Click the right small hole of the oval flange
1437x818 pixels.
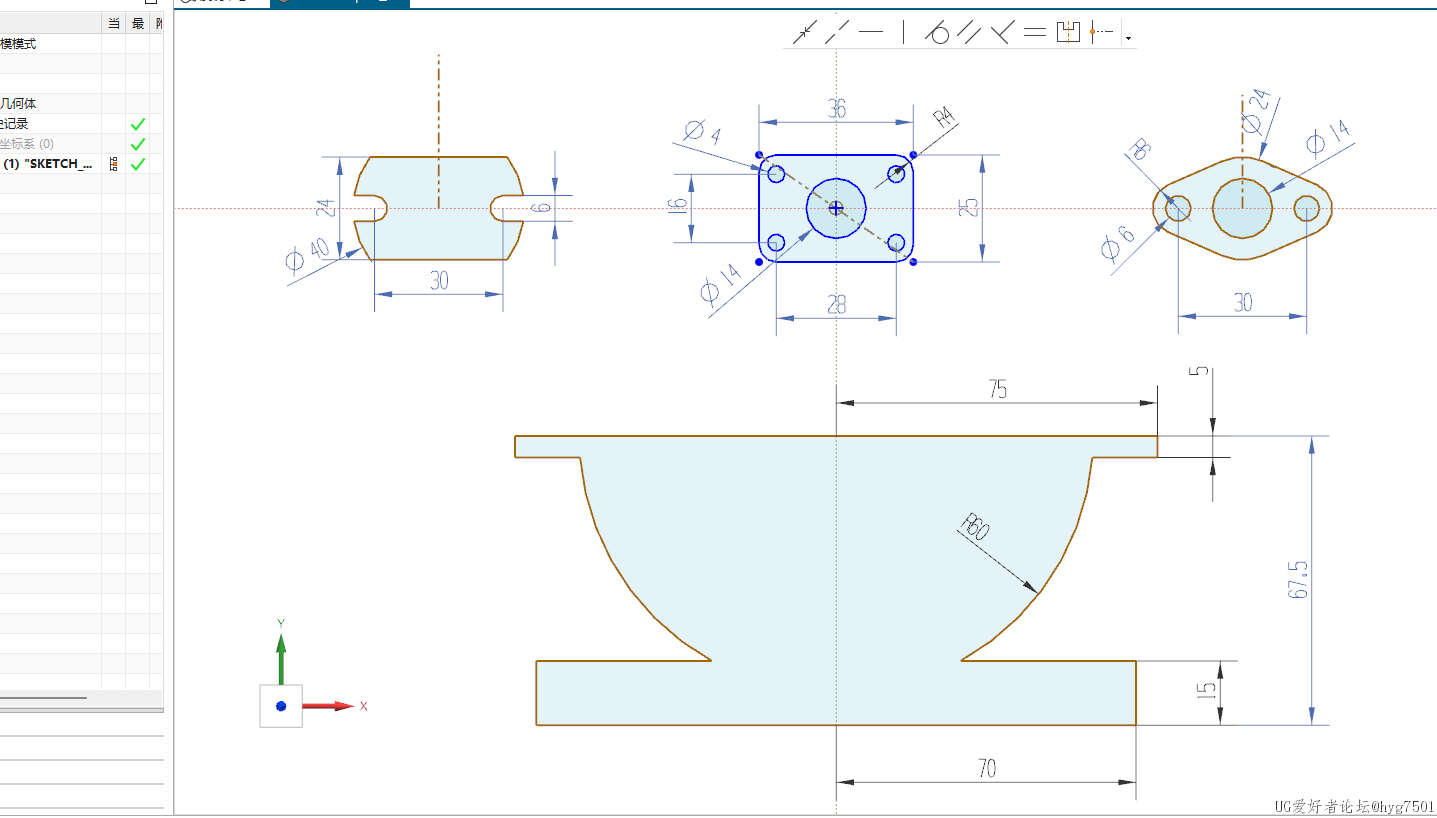(x=1307, y=208)
